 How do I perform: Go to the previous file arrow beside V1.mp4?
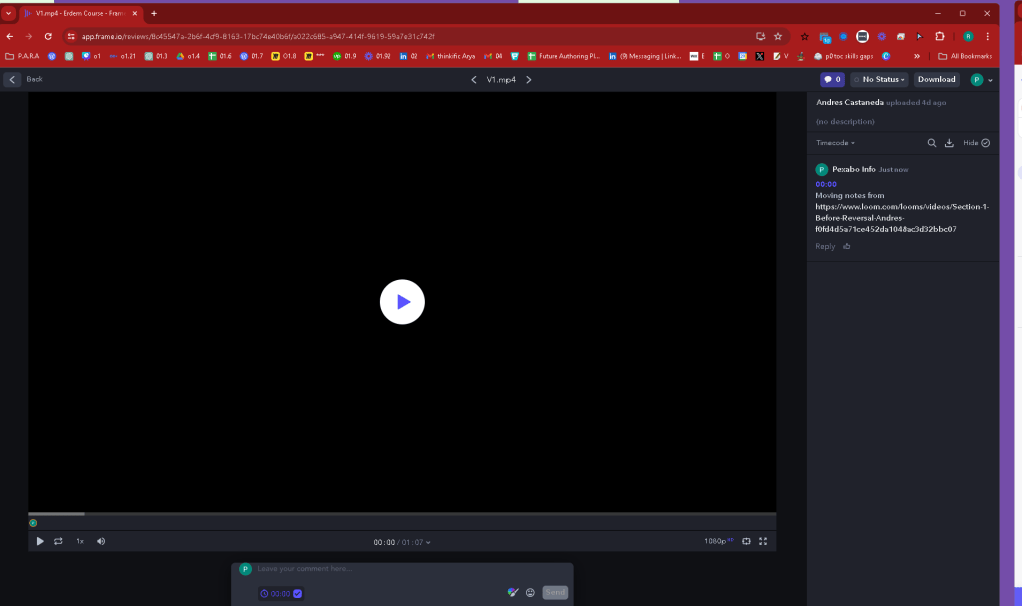click(x=474, y=79)
